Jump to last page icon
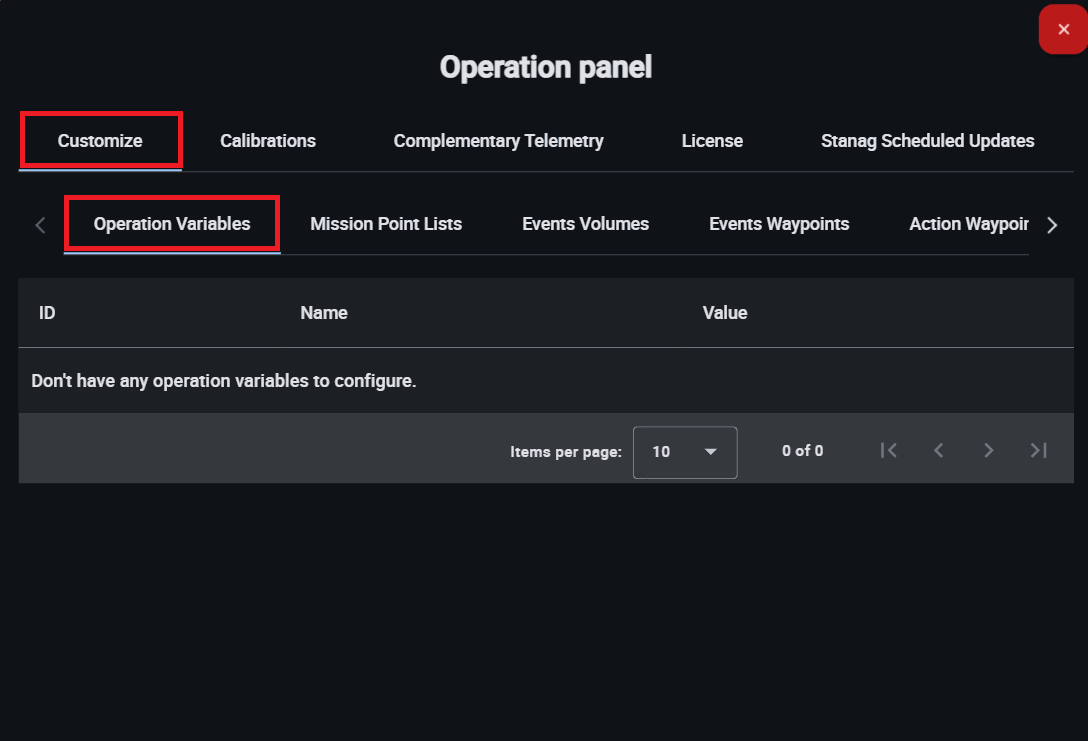This screenshot has height=741, width=1088. click(x=1038, y=451)
